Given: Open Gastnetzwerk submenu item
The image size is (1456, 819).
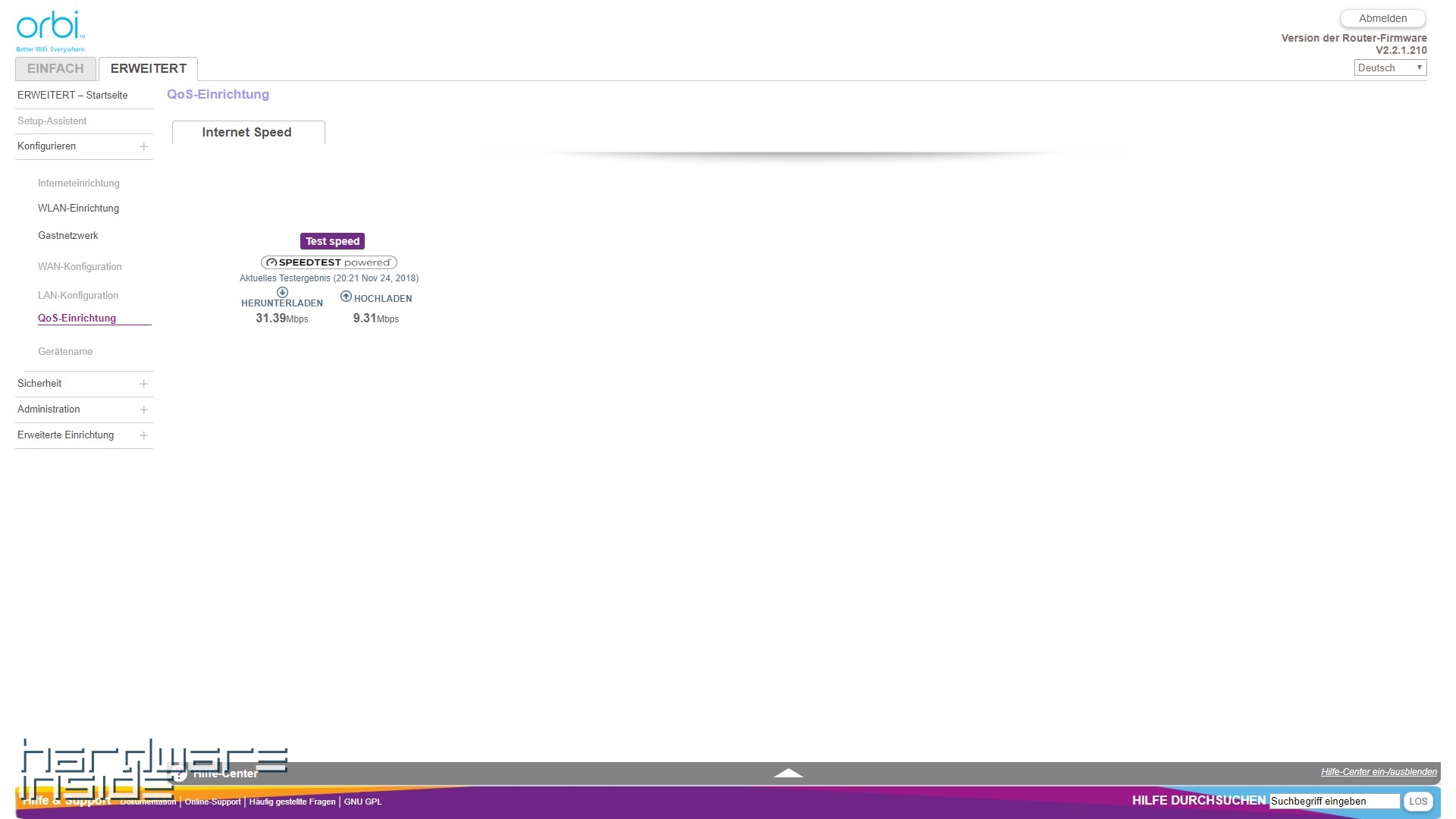Looking at the screenshot, I should point(68,235).
